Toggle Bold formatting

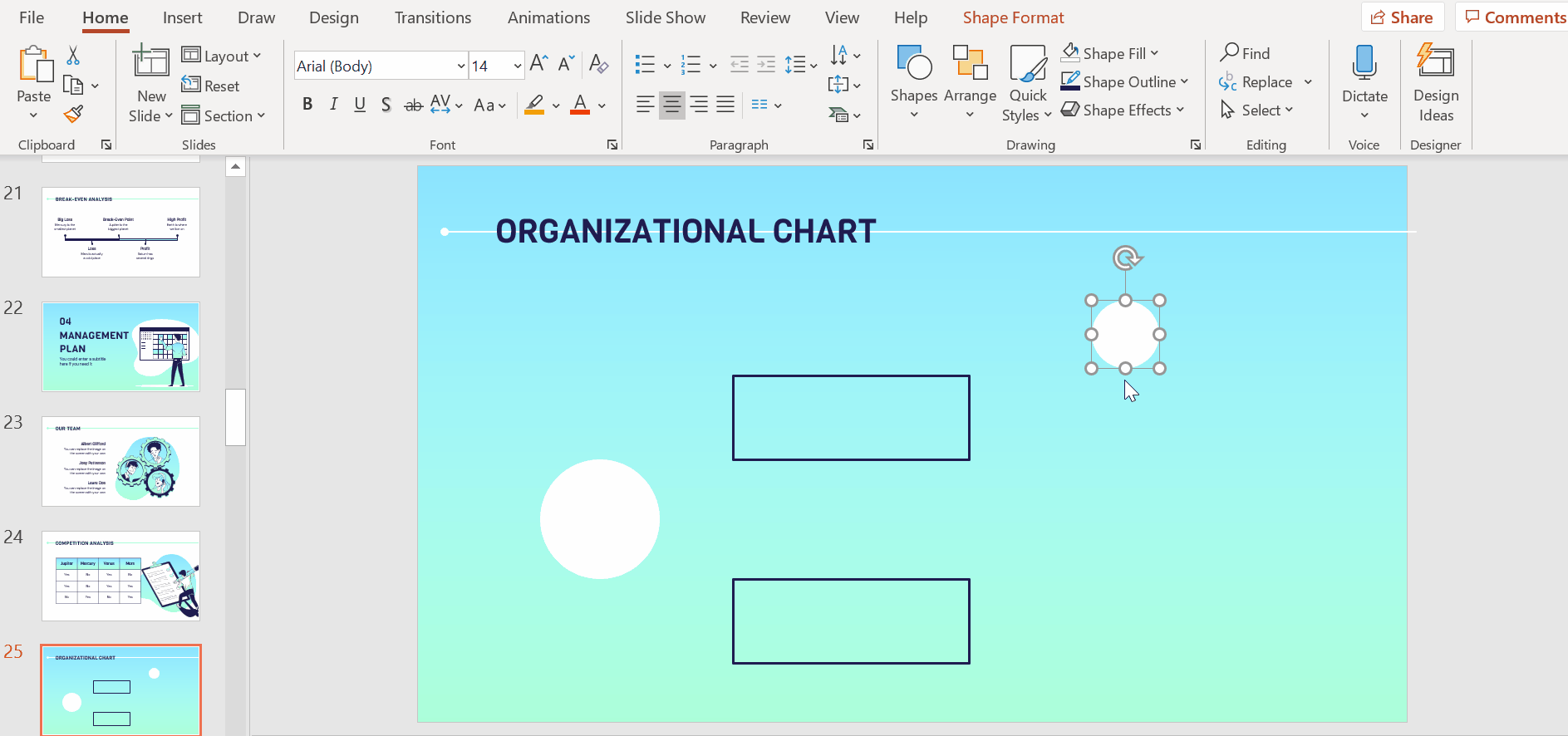point(307,105)
